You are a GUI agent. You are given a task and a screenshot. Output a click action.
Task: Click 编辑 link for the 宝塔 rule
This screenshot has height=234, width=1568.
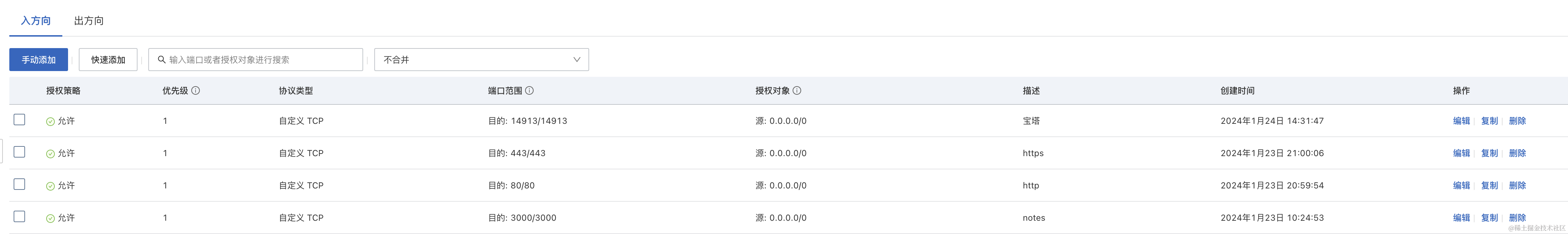[x=1461, y=121]
